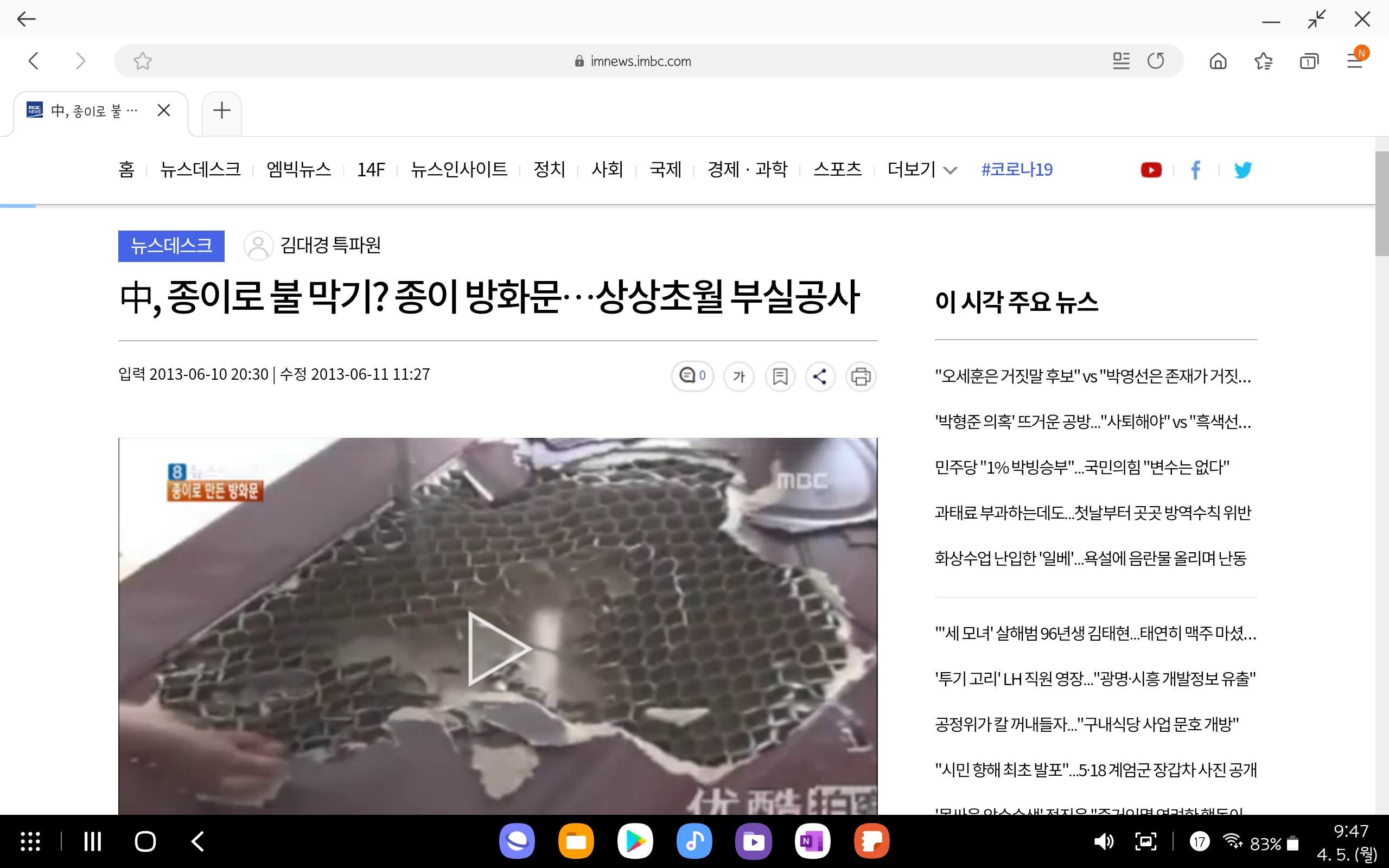Bookmark page with address bar star icon
This screenshot has height=868, width=1389.
pos(142,61)
